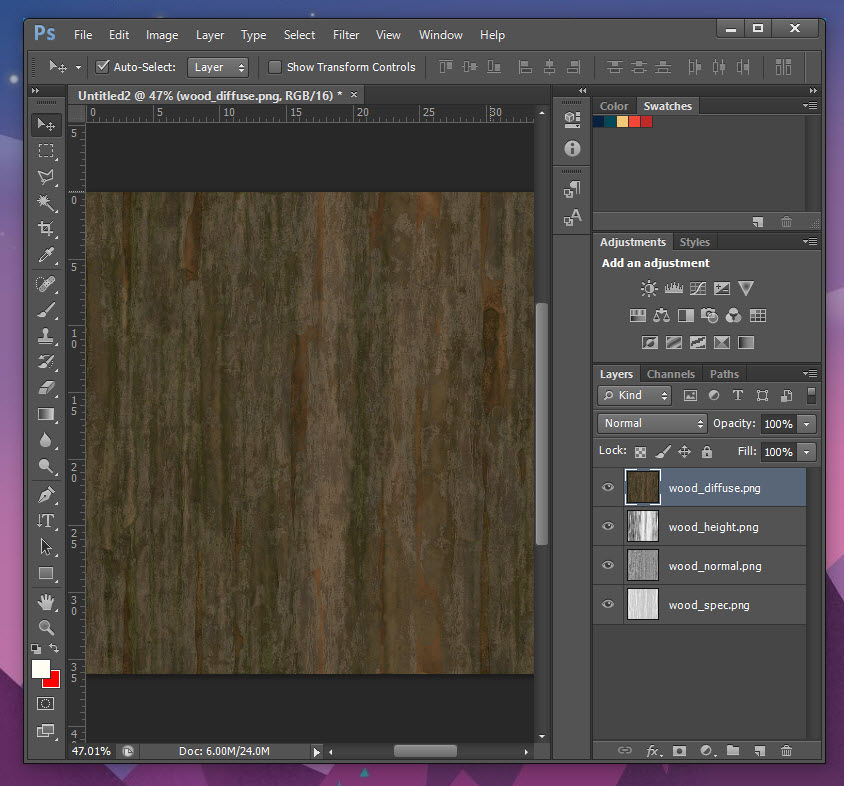Pick the Hand tool
Image resolution: width=844 pixels, height=786 pixels.
[x=46, y=601]
